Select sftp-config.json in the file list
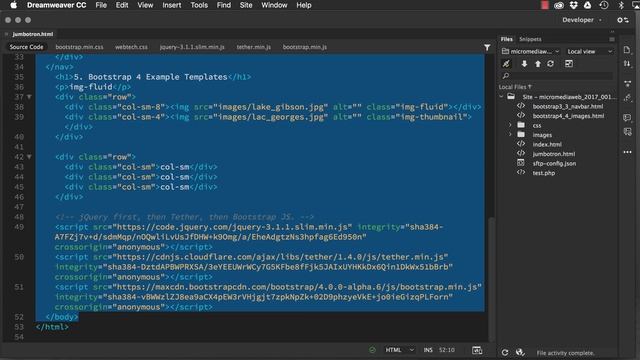 pos(554,163)
